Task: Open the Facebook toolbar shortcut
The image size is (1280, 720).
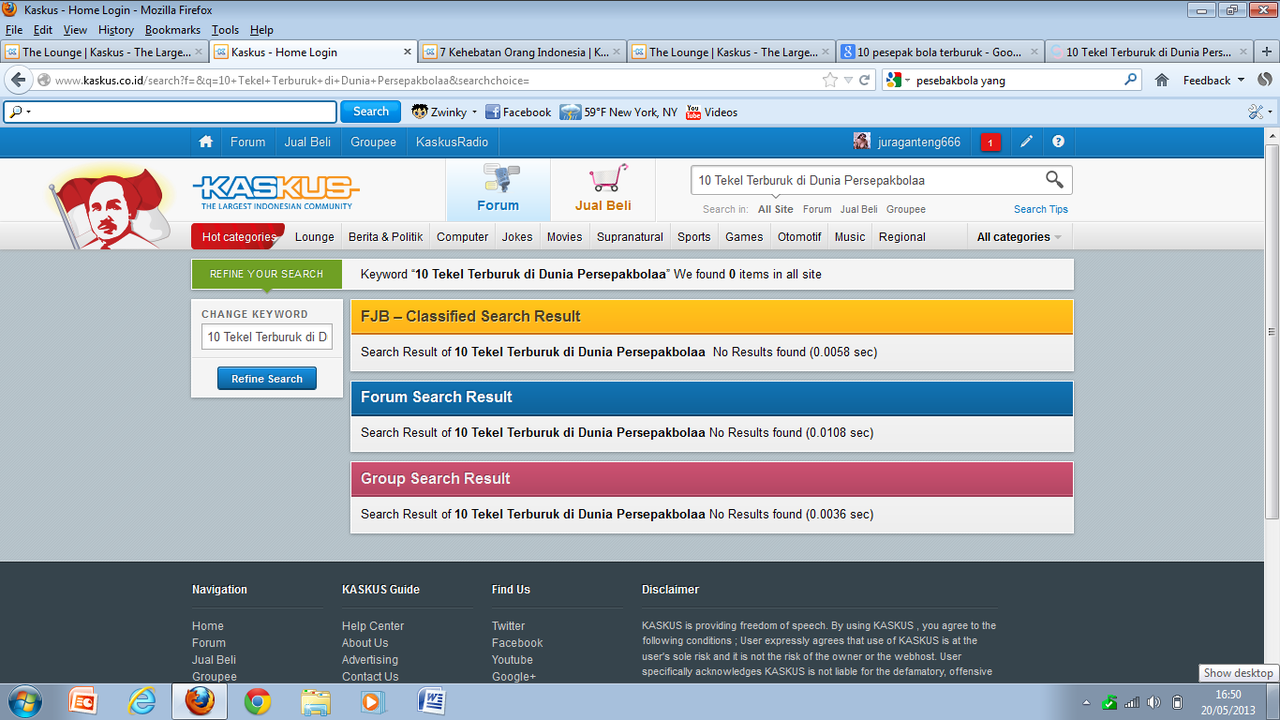Action: point(518,112)
